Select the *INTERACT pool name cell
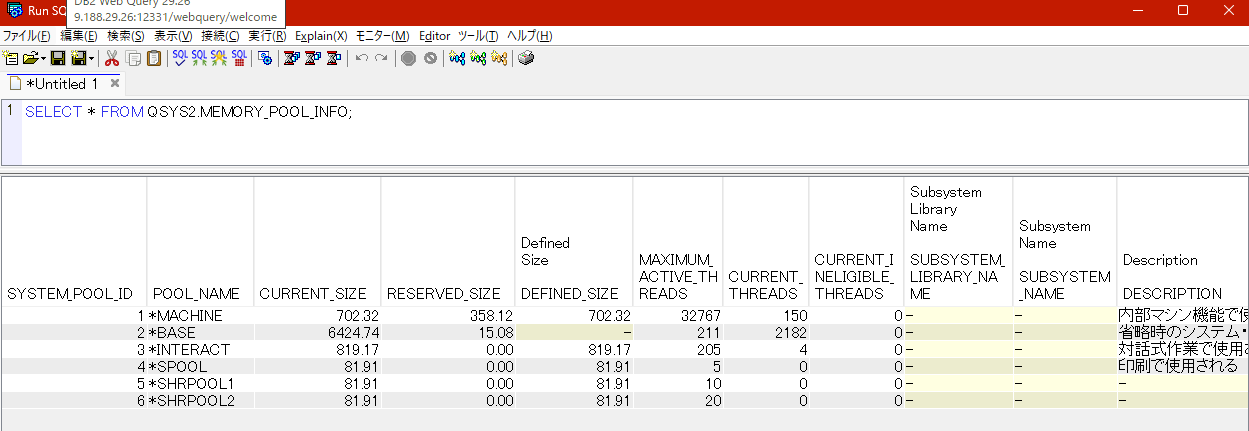The width and height of the screenshot is (1249, 431). point(200,350)
